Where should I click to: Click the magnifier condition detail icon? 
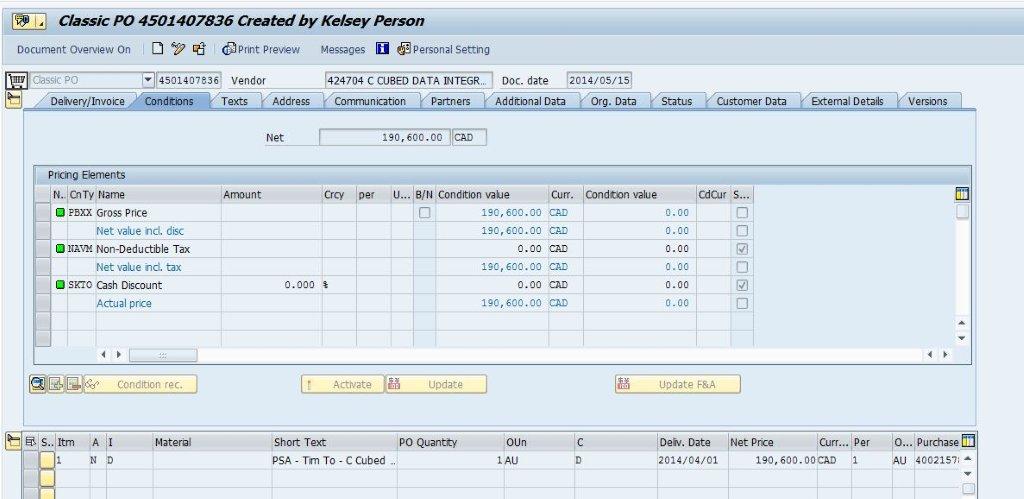click(38, 384)
